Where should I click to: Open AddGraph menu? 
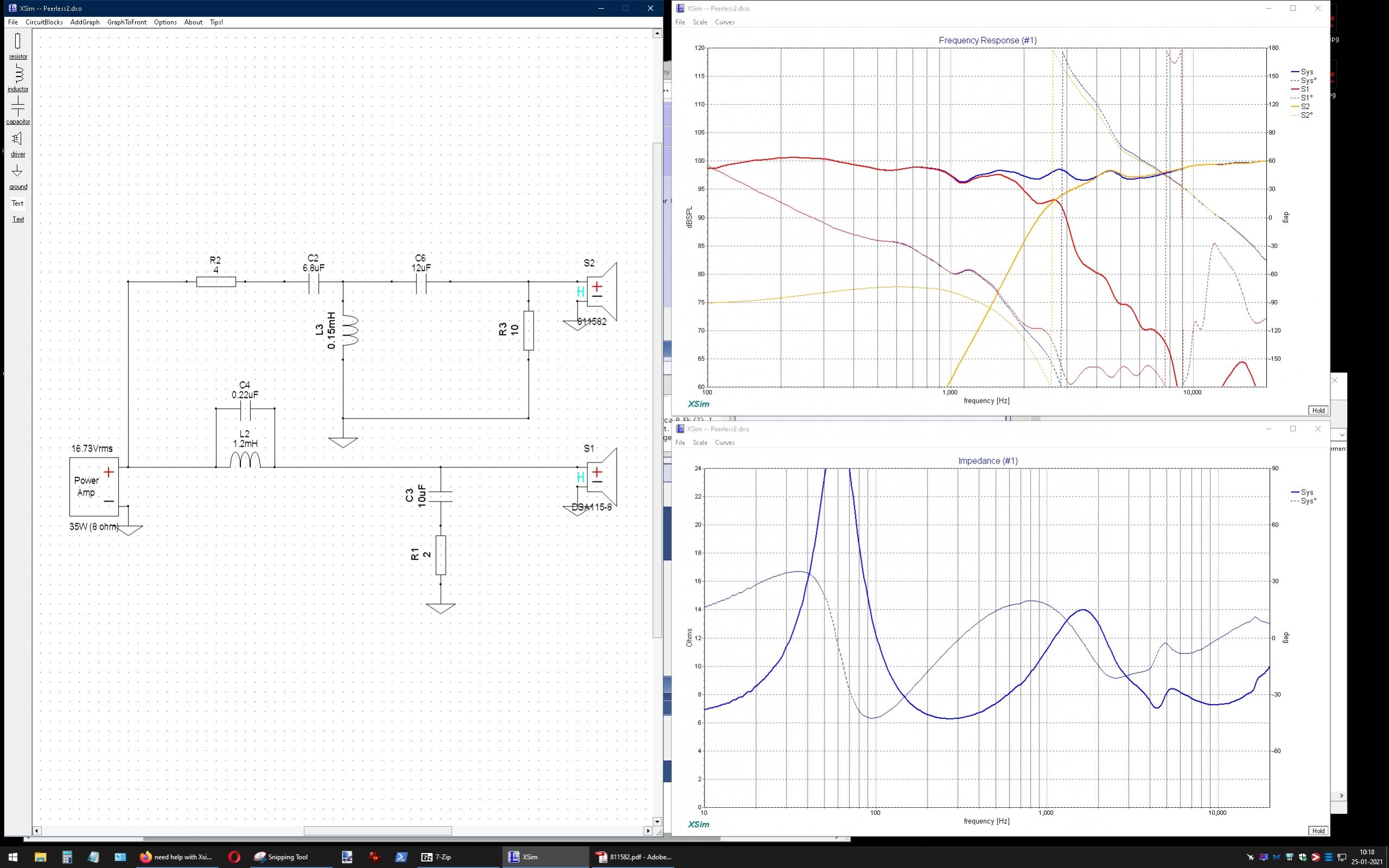(85, 22)
